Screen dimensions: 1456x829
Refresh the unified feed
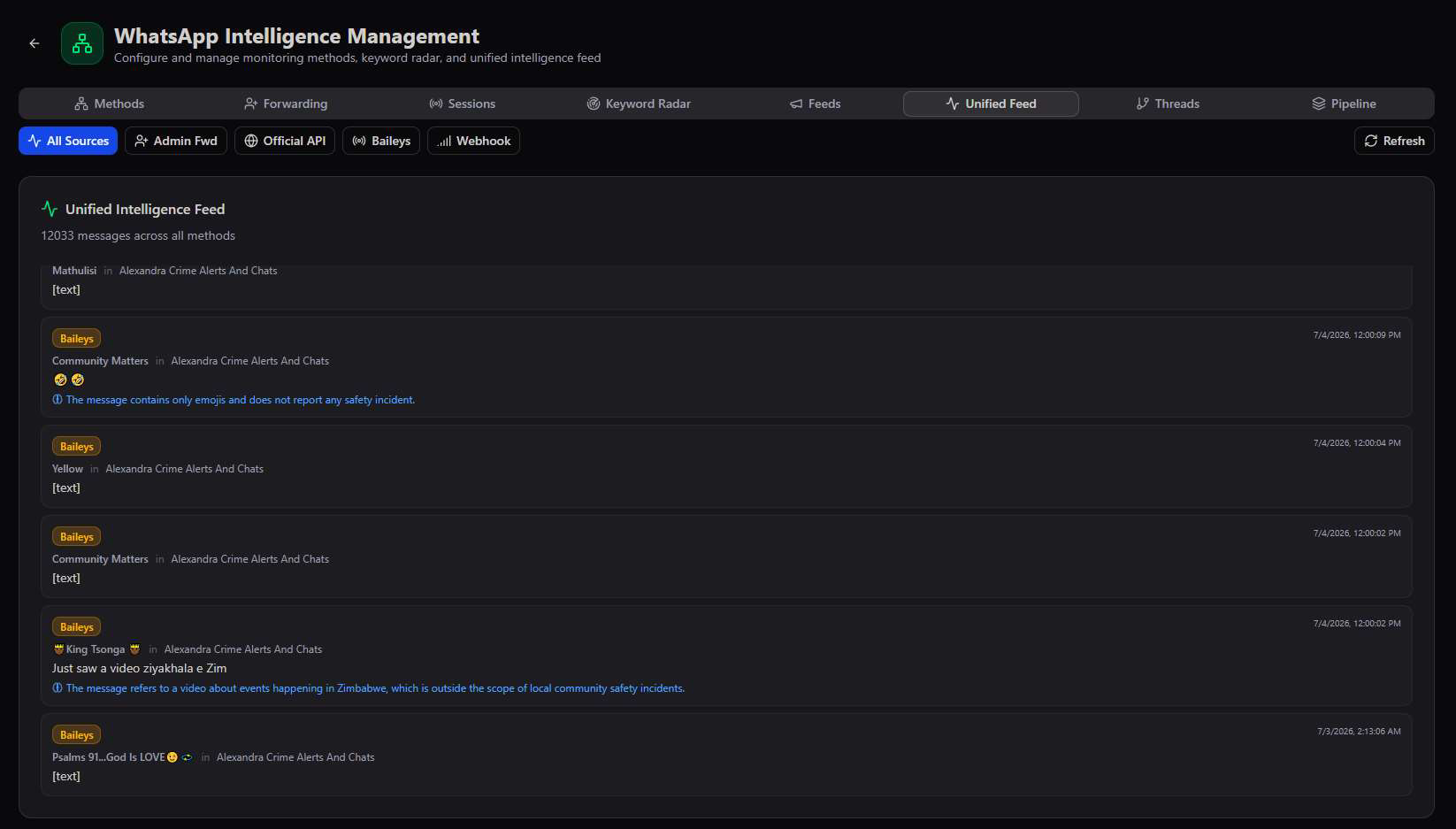click(x=1394, y=141)
